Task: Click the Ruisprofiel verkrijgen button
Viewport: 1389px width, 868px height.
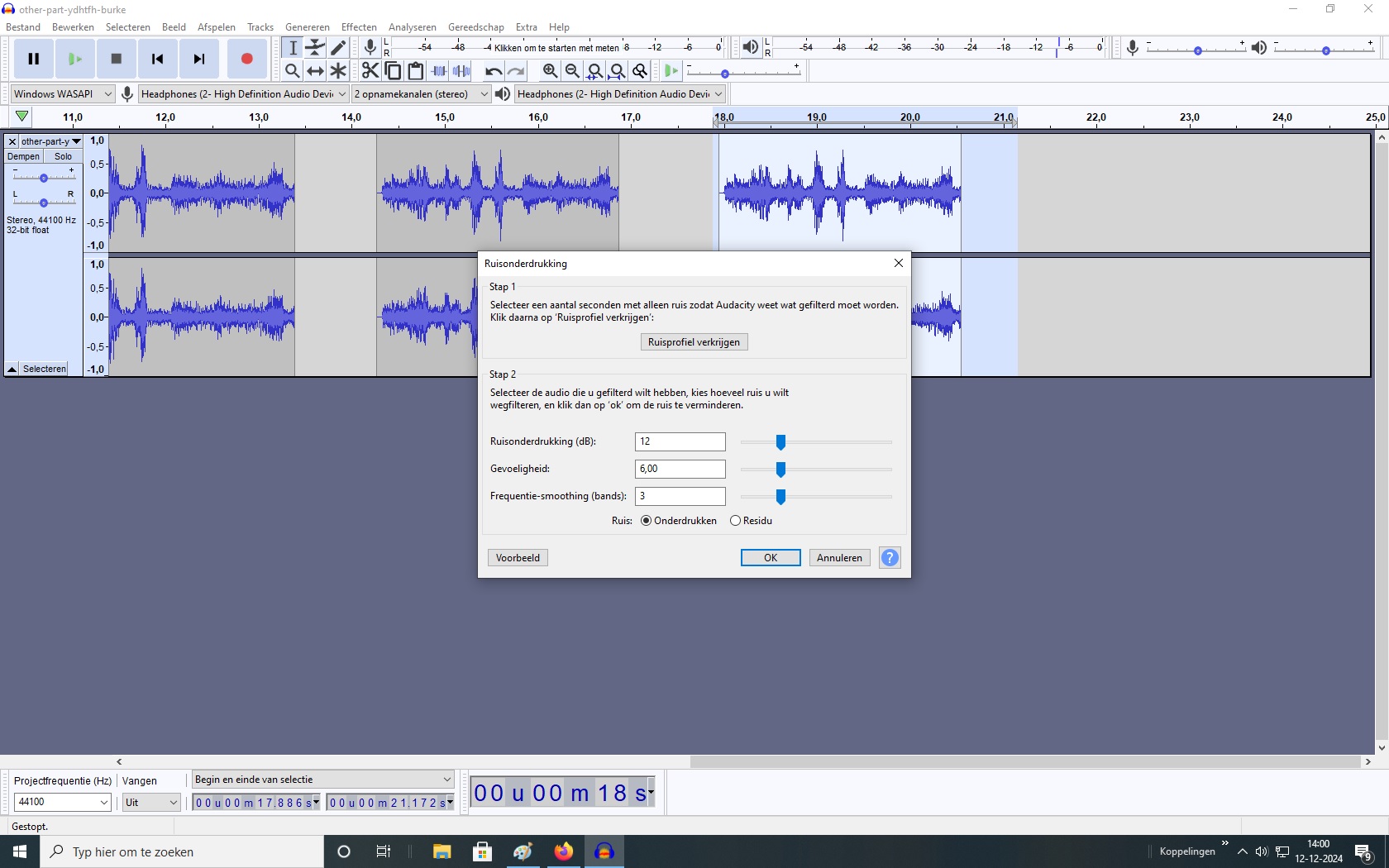Action: click(694, 342)
